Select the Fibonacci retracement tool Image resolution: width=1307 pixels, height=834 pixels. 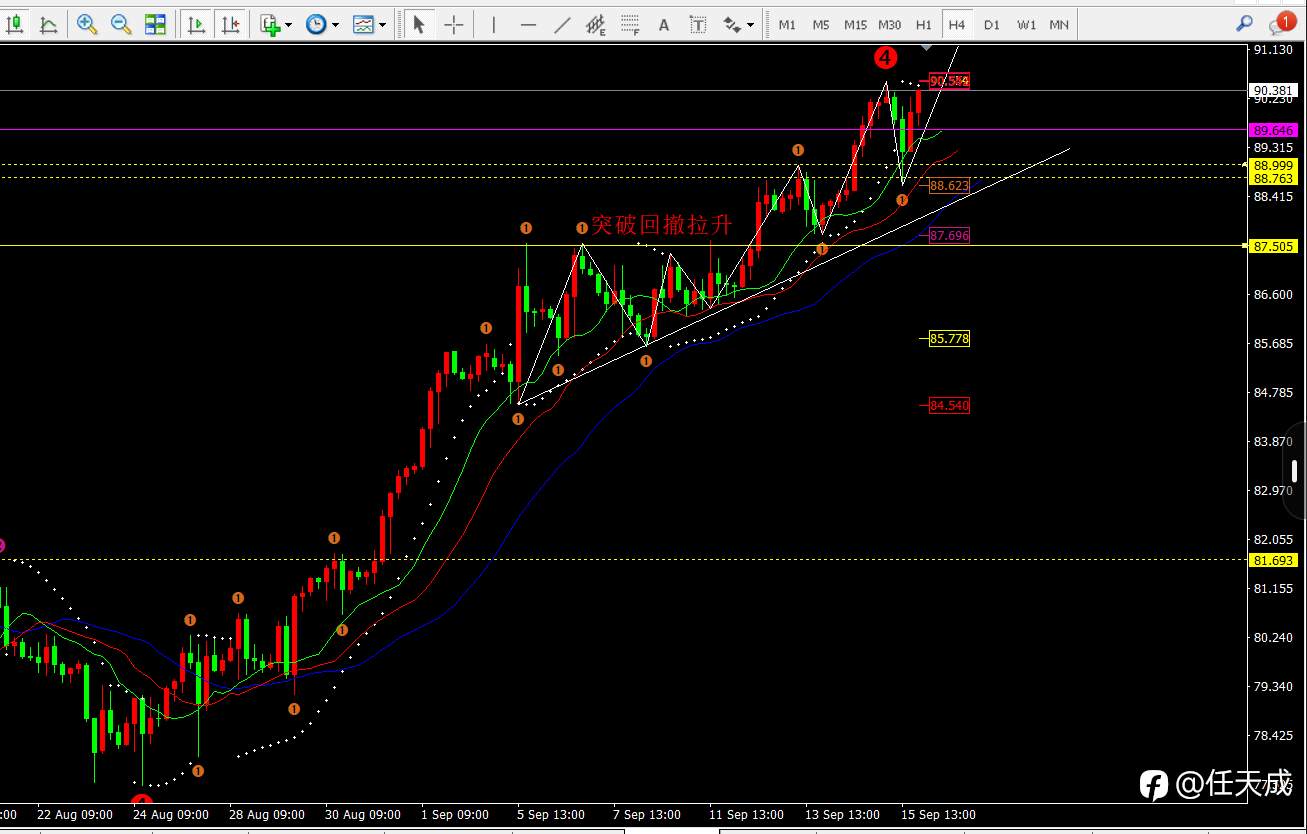[630, 25]
